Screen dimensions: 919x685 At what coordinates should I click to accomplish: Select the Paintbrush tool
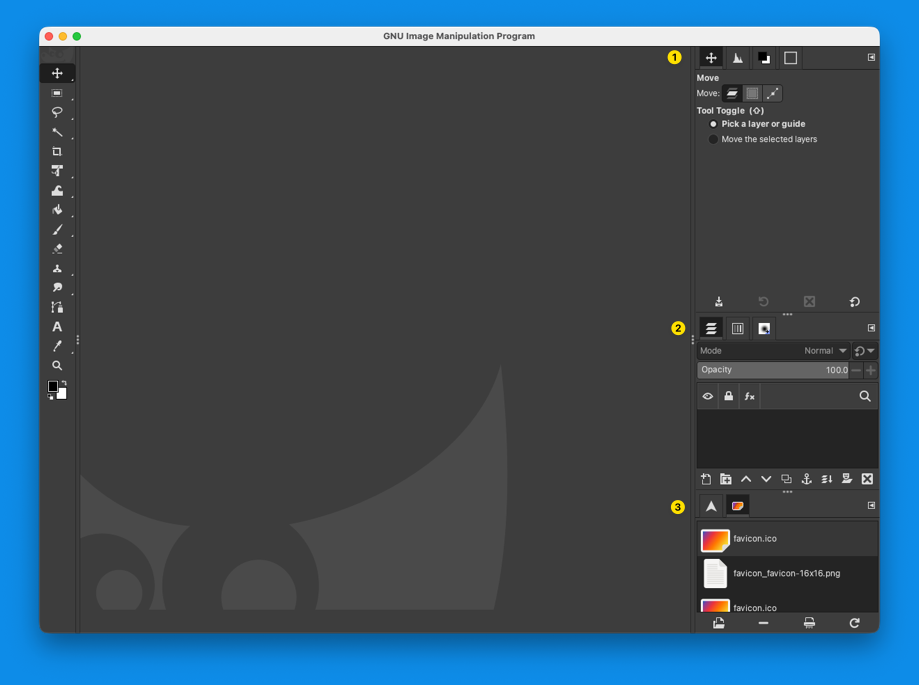pos(57,229)
